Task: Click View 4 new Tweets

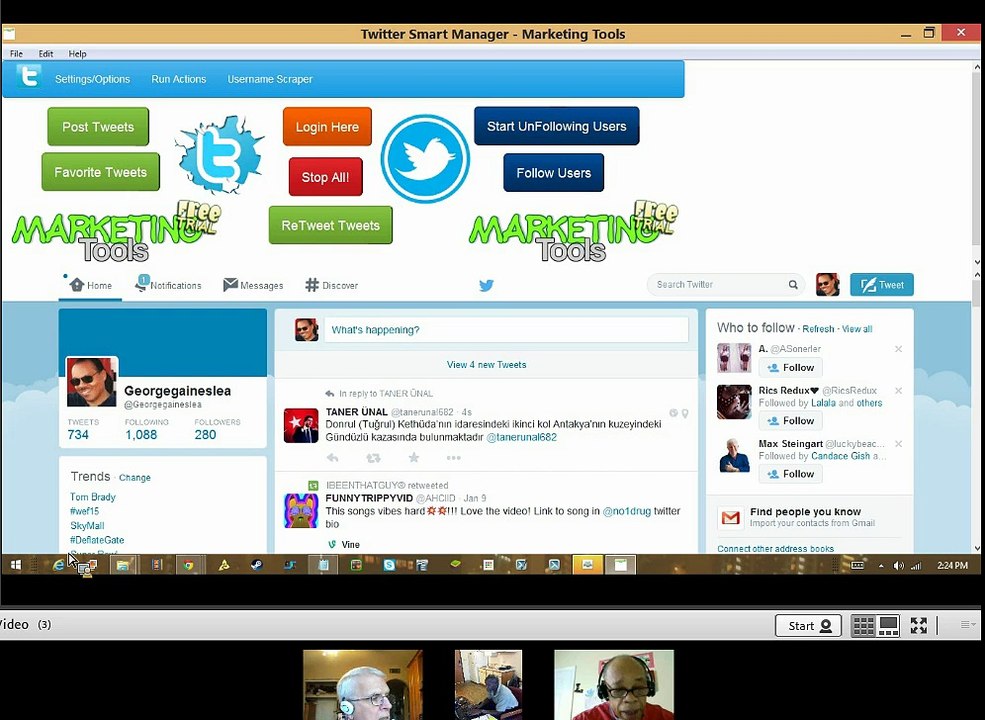Action: [x=486, y=364]
